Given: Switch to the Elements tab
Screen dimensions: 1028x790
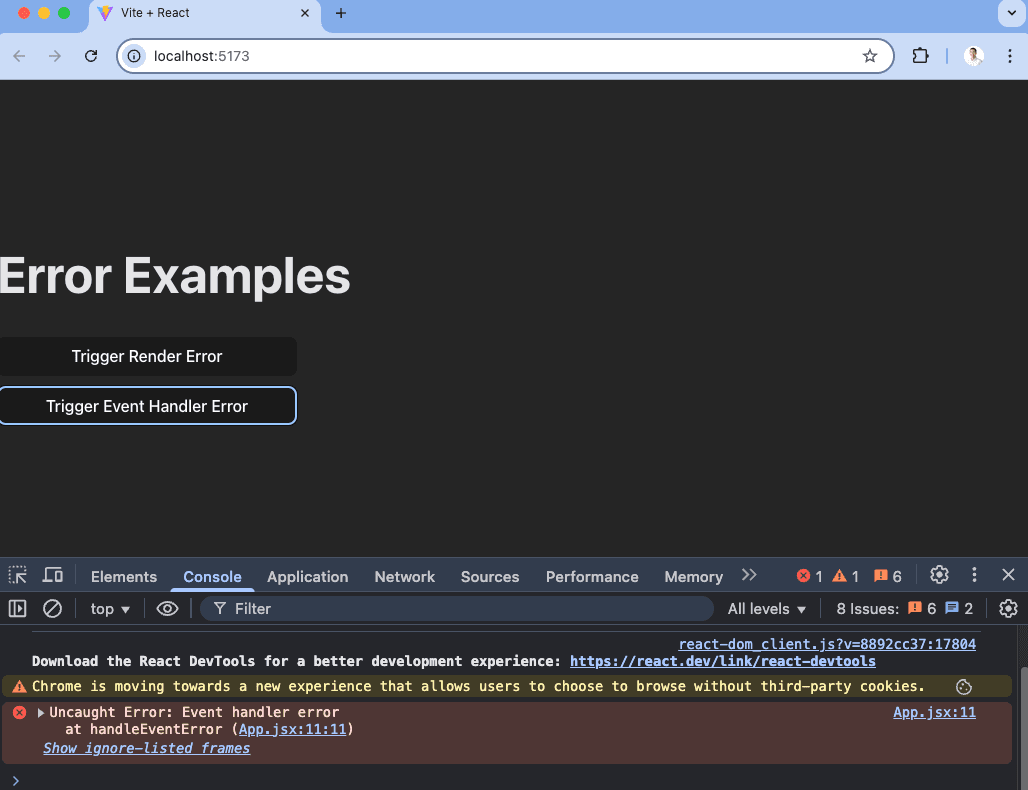Looking at the screenshot, I should [124, 577].
